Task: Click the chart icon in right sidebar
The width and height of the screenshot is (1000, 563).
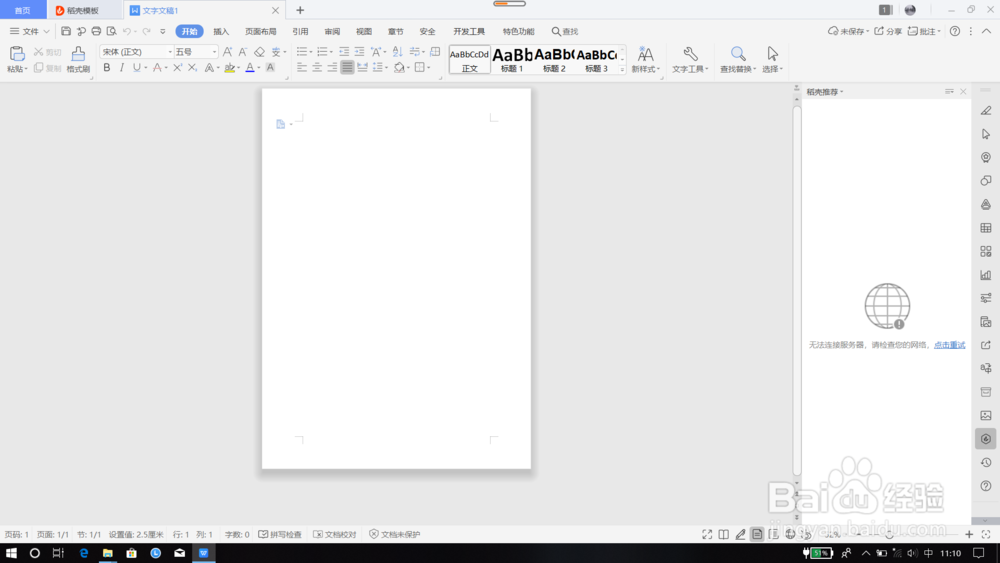Action: coord(986,275)
